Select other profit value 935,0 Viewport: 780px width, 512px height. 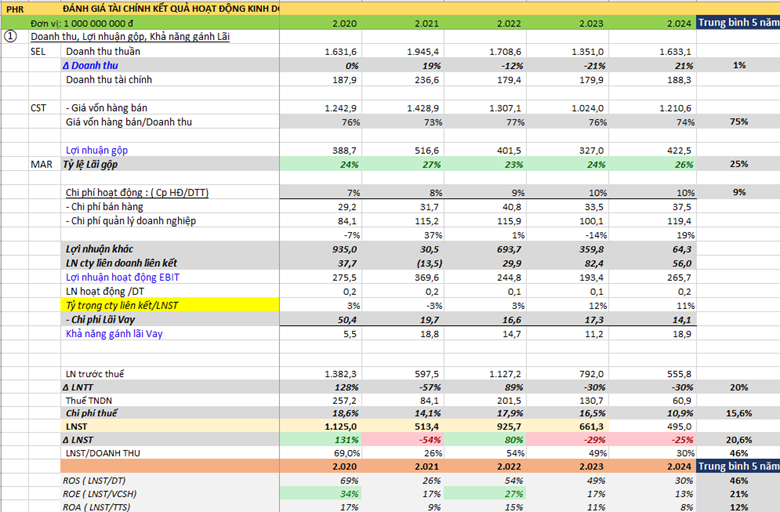[x=345, y=249]
